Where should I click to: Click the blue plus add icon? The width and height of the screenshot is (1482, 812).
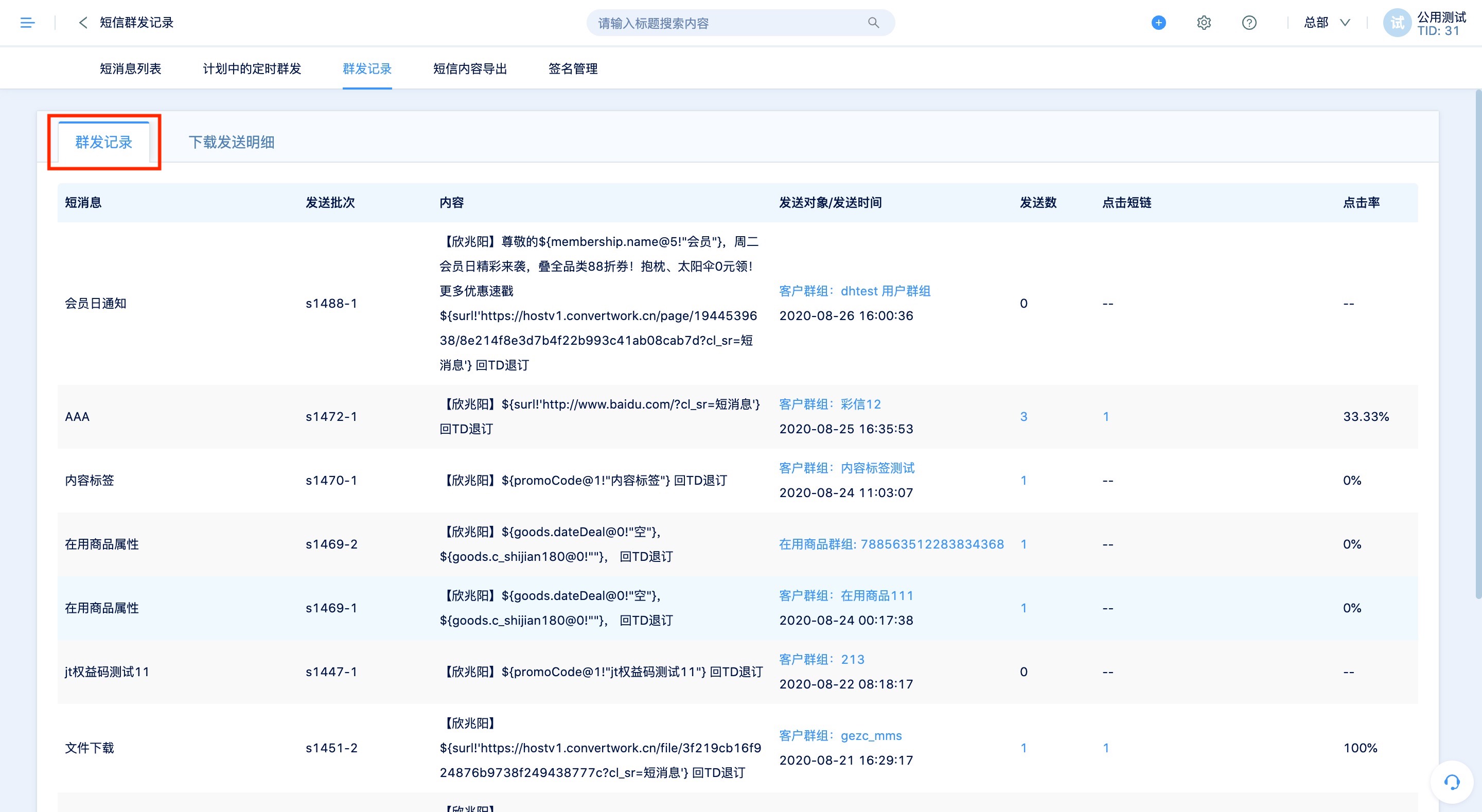(x=1159, y=23)
